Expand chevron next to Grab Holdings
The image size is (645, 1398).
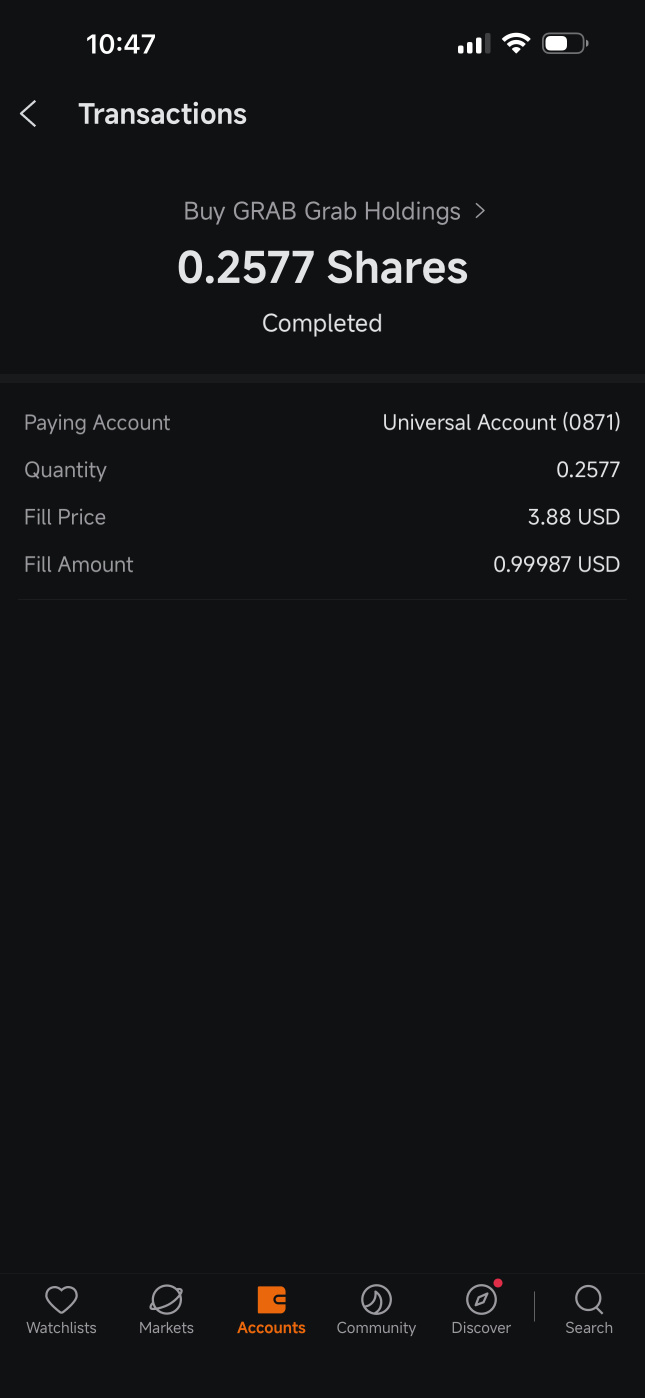480,211
